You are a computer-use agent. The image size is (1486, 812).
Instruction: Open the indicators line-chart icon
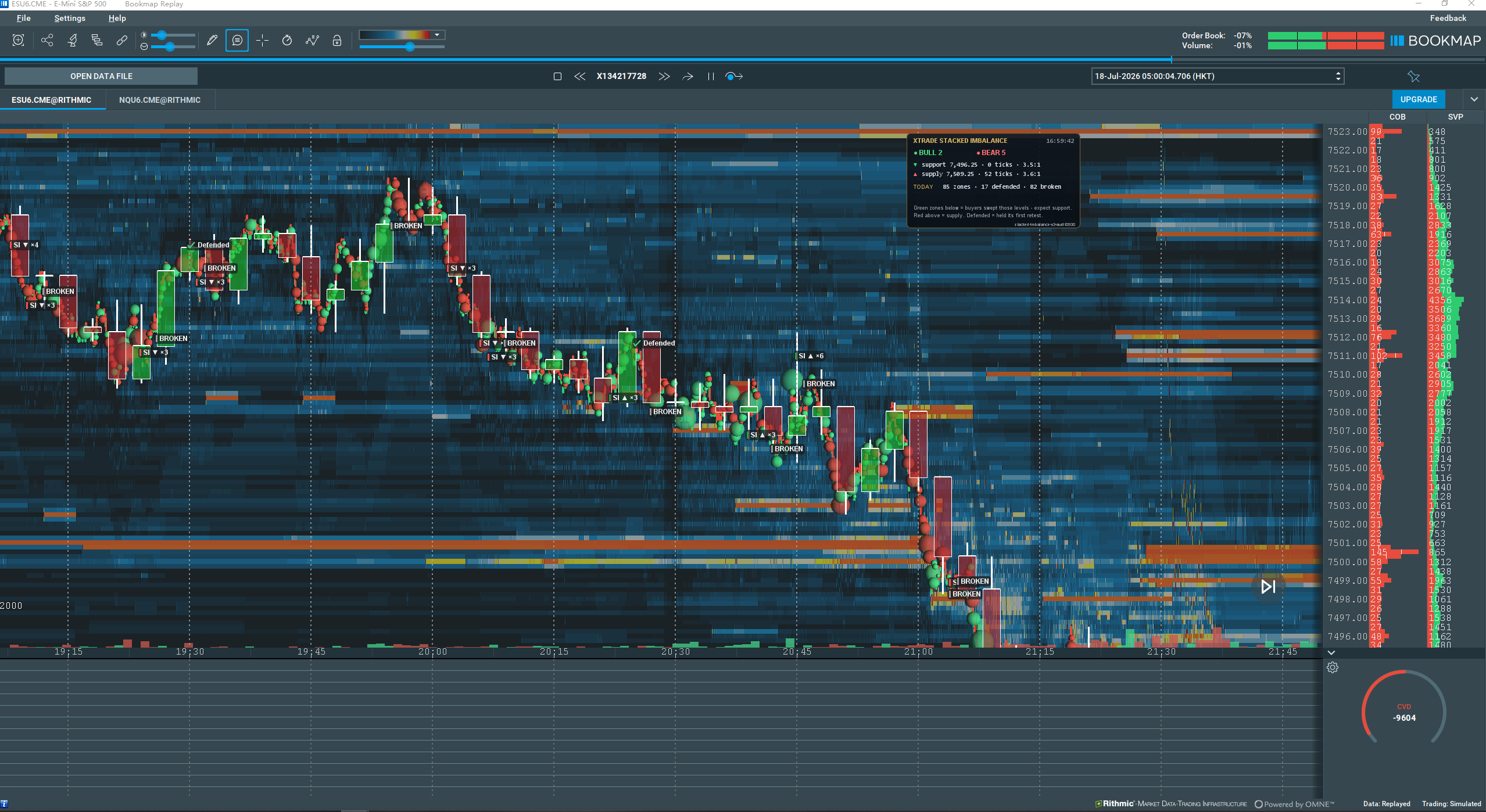313,40
